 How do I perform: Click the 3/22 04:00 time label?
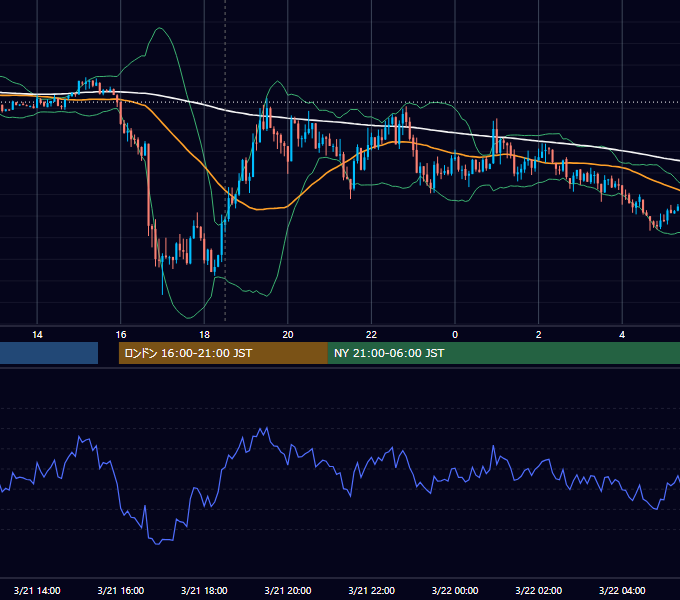coord(622,590)
